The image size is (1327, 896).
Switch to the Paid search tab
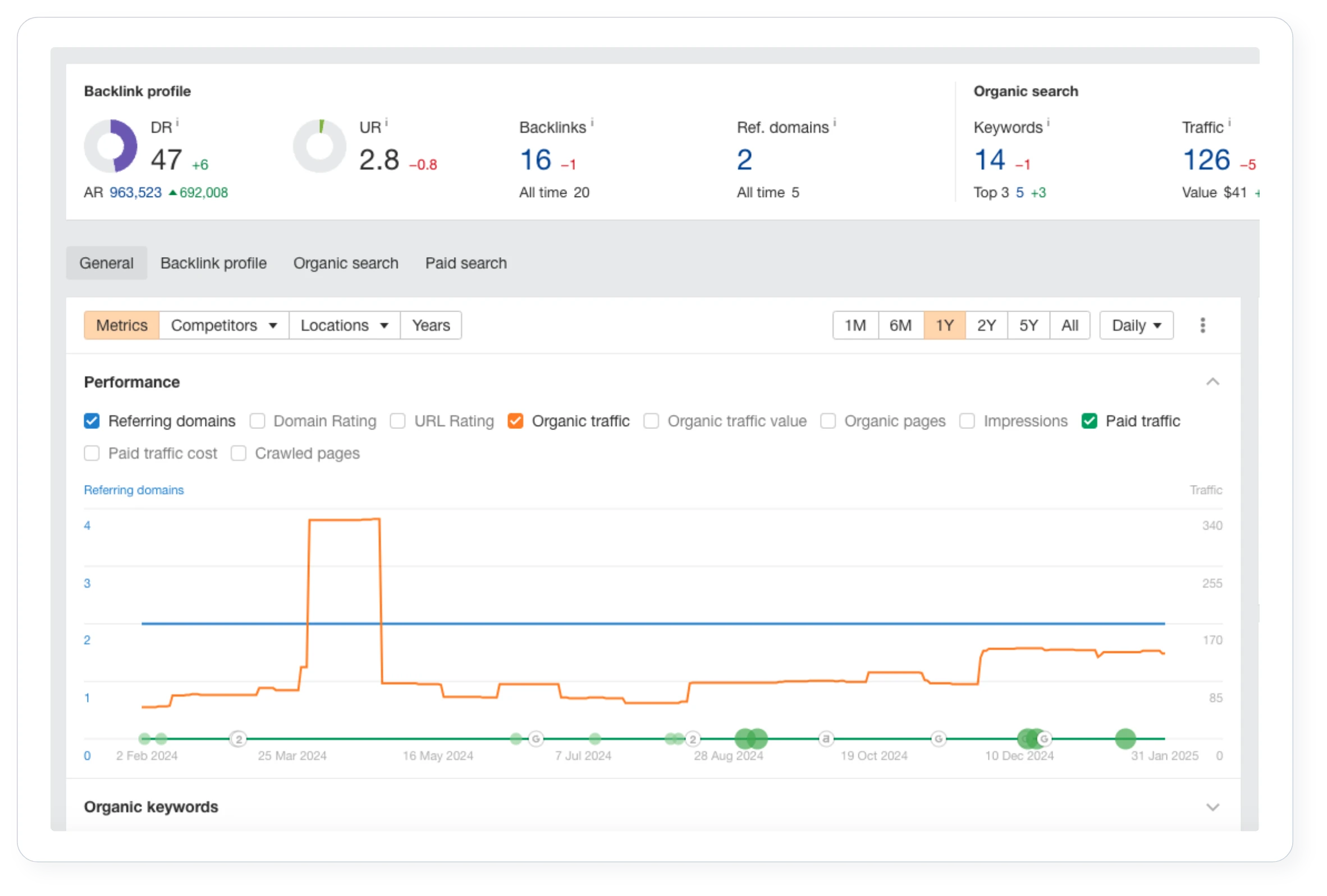pyautogui.click(x=465, y=263)
